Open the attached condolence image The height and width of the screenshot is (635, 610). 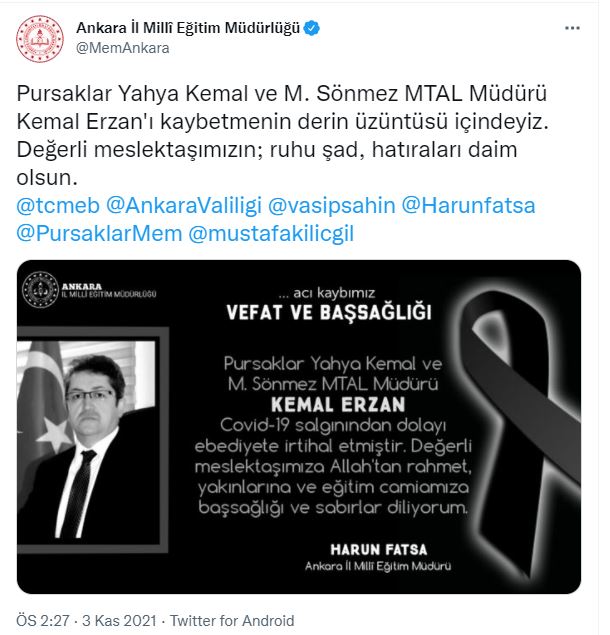pos(299,427)
